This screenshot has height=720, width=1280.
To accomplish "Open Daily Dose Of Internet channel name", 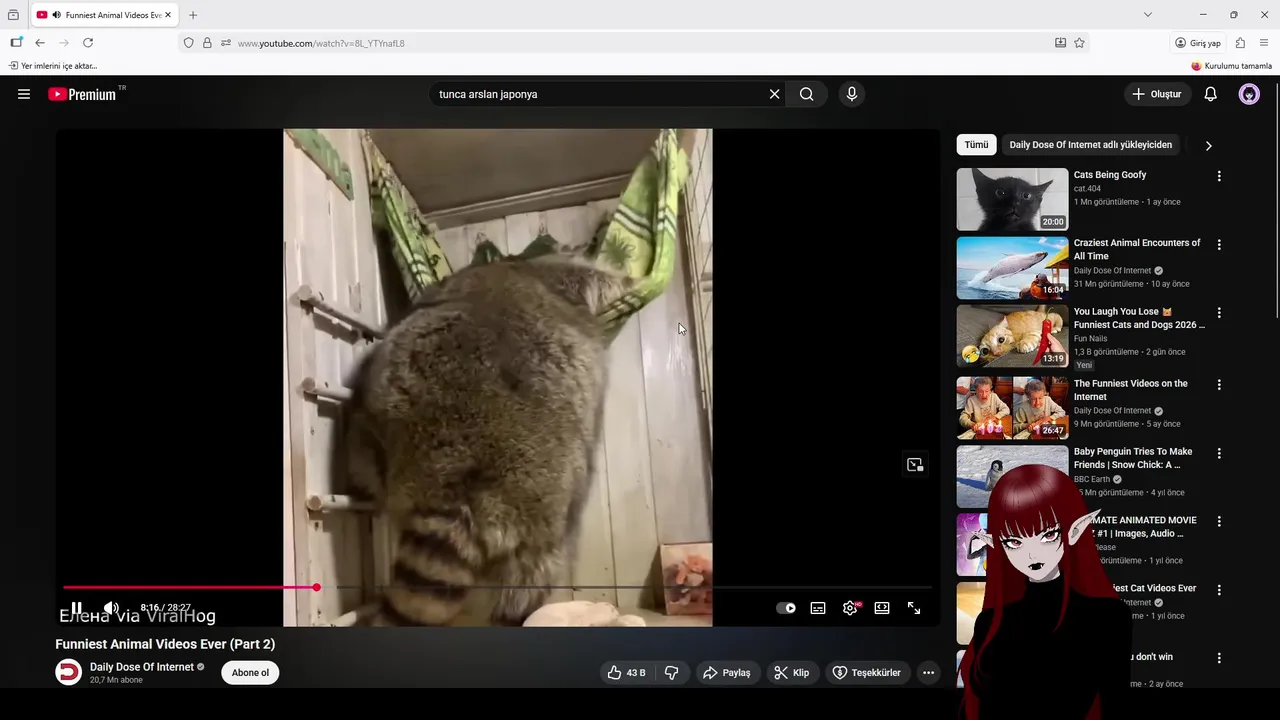I will coord(142,667).
